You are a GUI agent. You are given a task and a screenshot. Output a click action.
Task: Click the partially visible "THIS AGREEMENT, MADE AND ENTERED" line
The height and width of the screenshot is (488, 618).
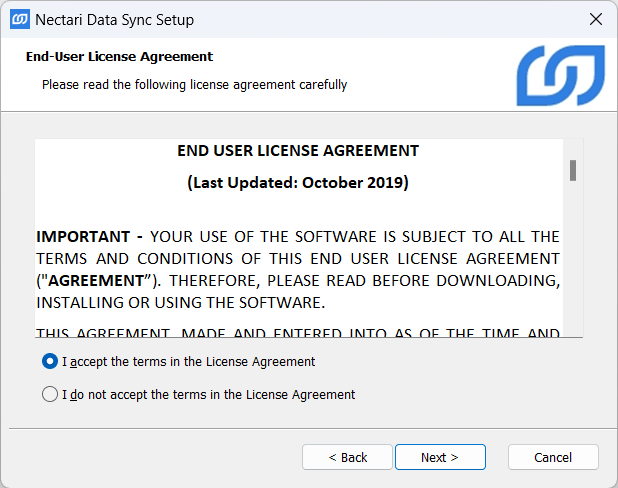298,332
